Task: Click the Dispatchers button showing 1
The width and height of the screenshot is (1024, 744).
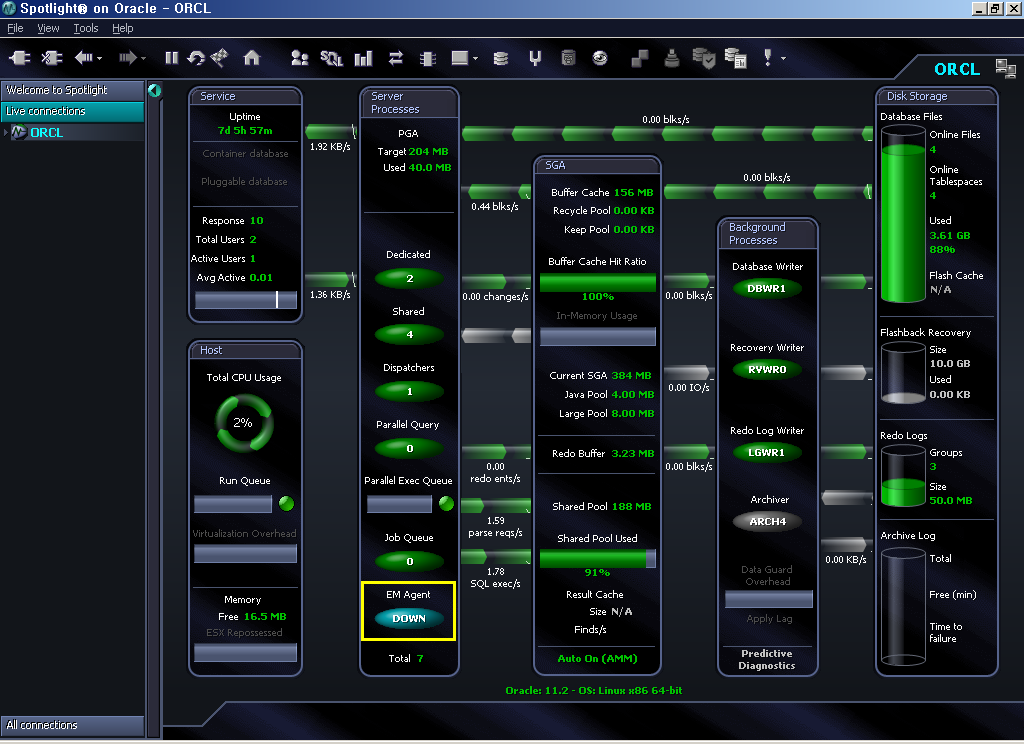Action: tap(409, 391)
